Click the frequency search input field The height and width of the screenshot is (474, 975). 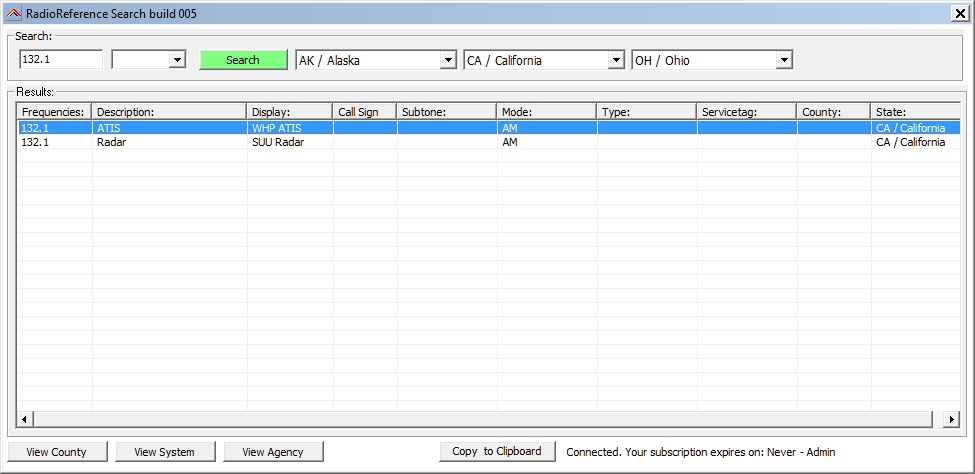tap(60, 60)
